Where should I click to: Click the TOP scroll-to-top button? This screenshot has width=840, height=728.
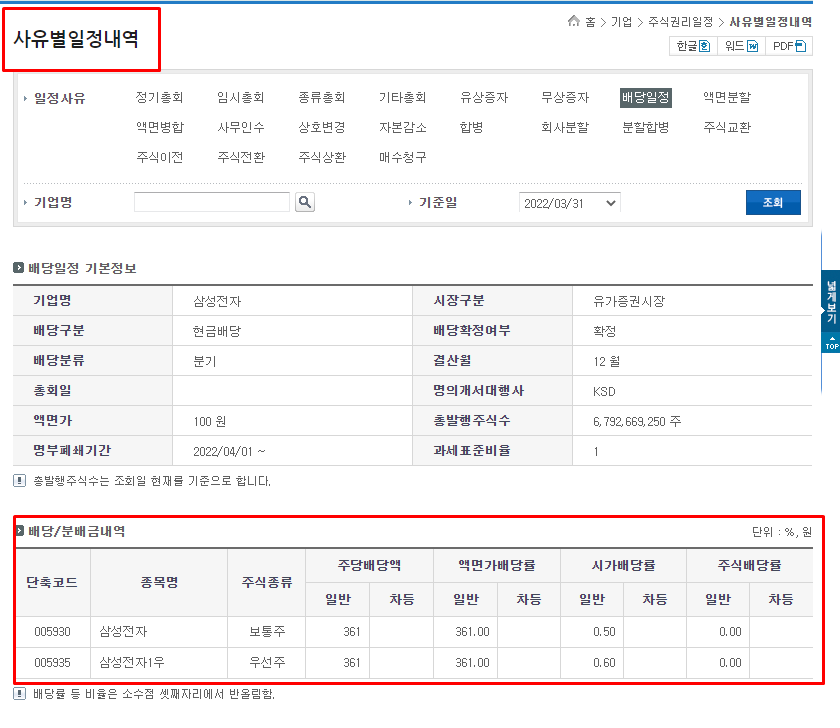(831, 343)
